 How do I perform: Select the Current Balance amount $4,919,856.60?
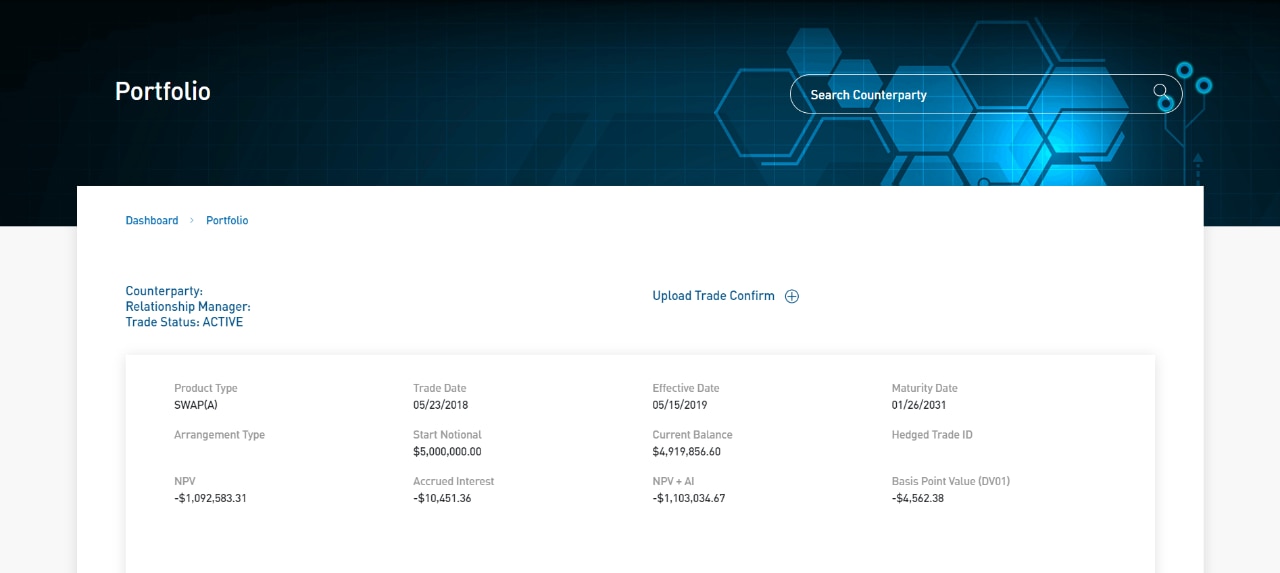click(686, 452)
